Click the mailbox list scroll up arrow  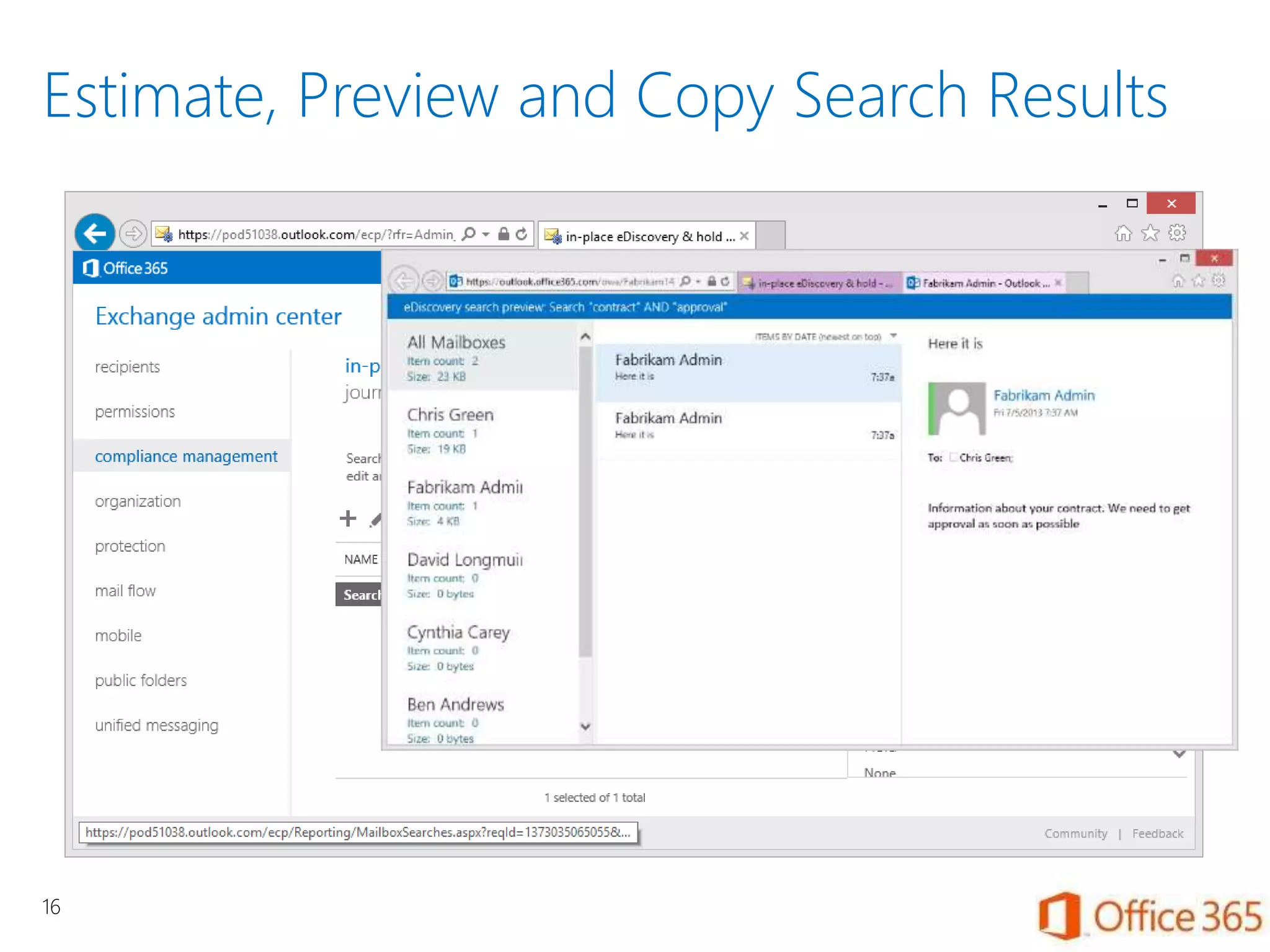pyautogui.click(x=585, y=337)
